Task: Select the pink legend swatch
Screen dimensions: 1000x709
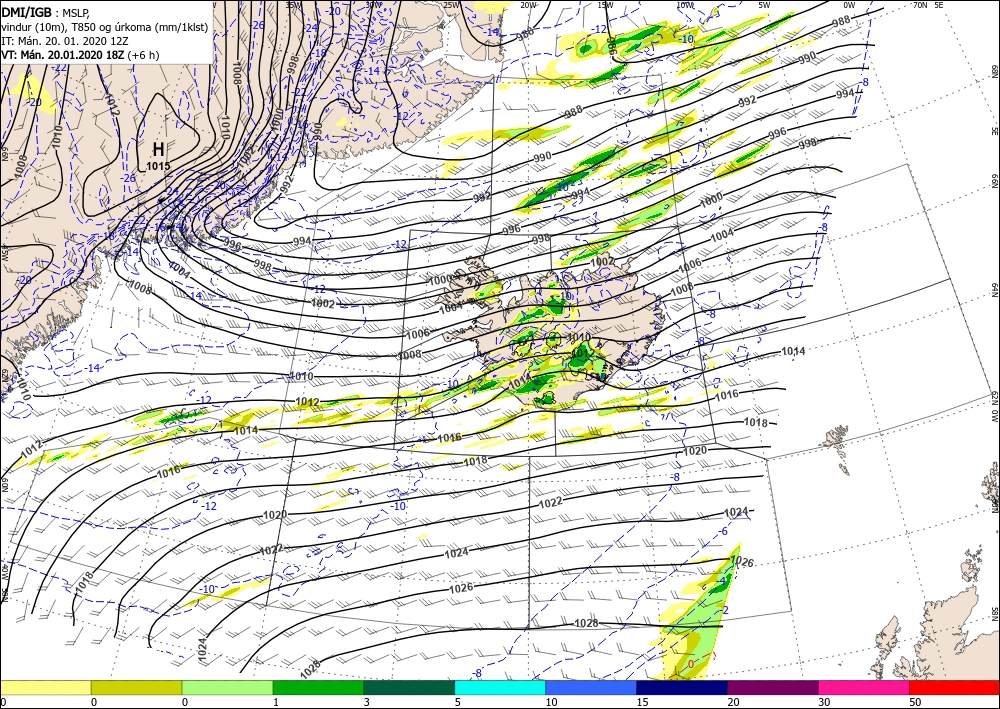Action: tap(864, 687)
